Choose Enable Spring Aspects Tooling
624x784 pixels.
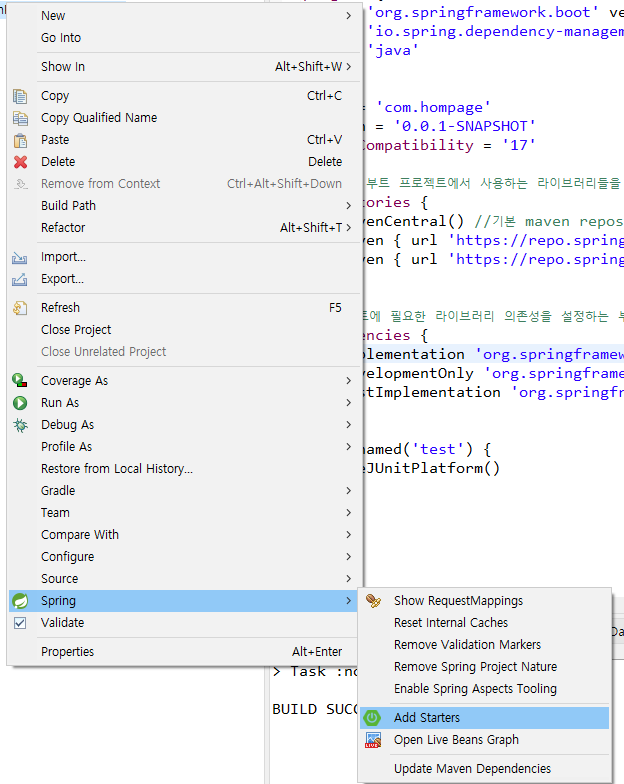click(x=484, y=689)
